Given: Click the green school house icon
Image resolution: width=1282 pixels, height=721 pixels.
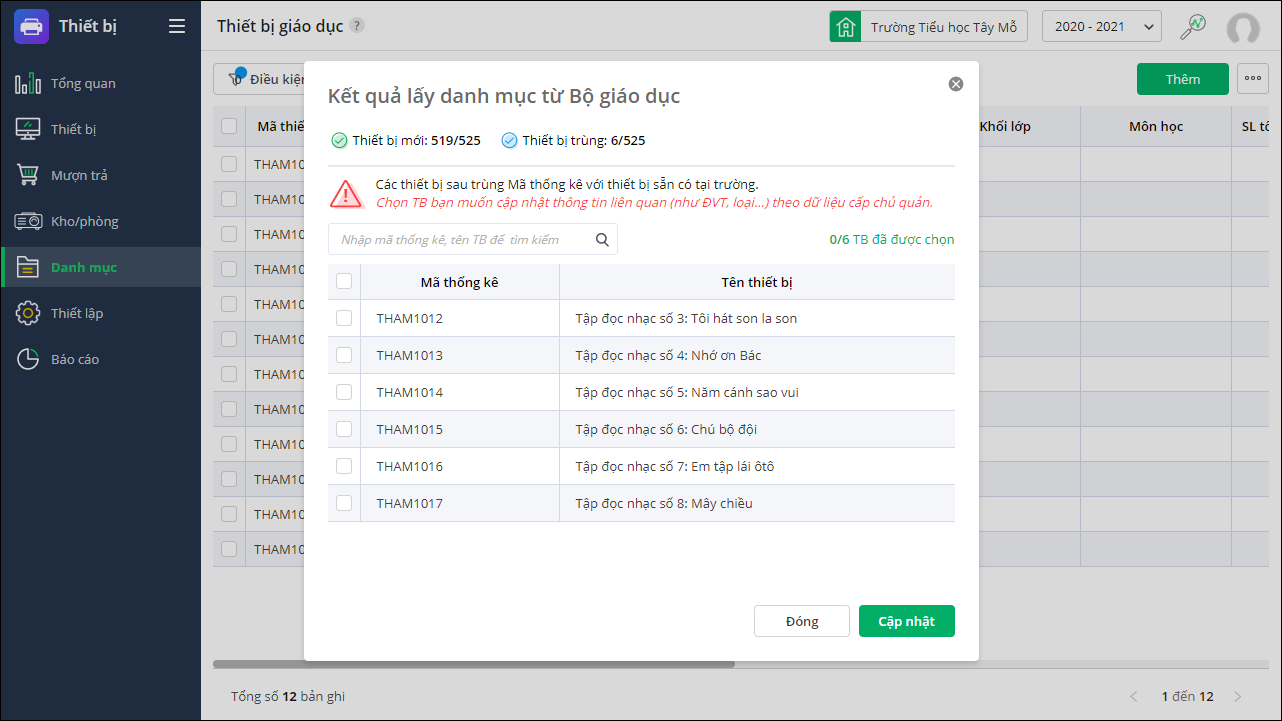Looking at the screenshot, I should coord(846,27).
